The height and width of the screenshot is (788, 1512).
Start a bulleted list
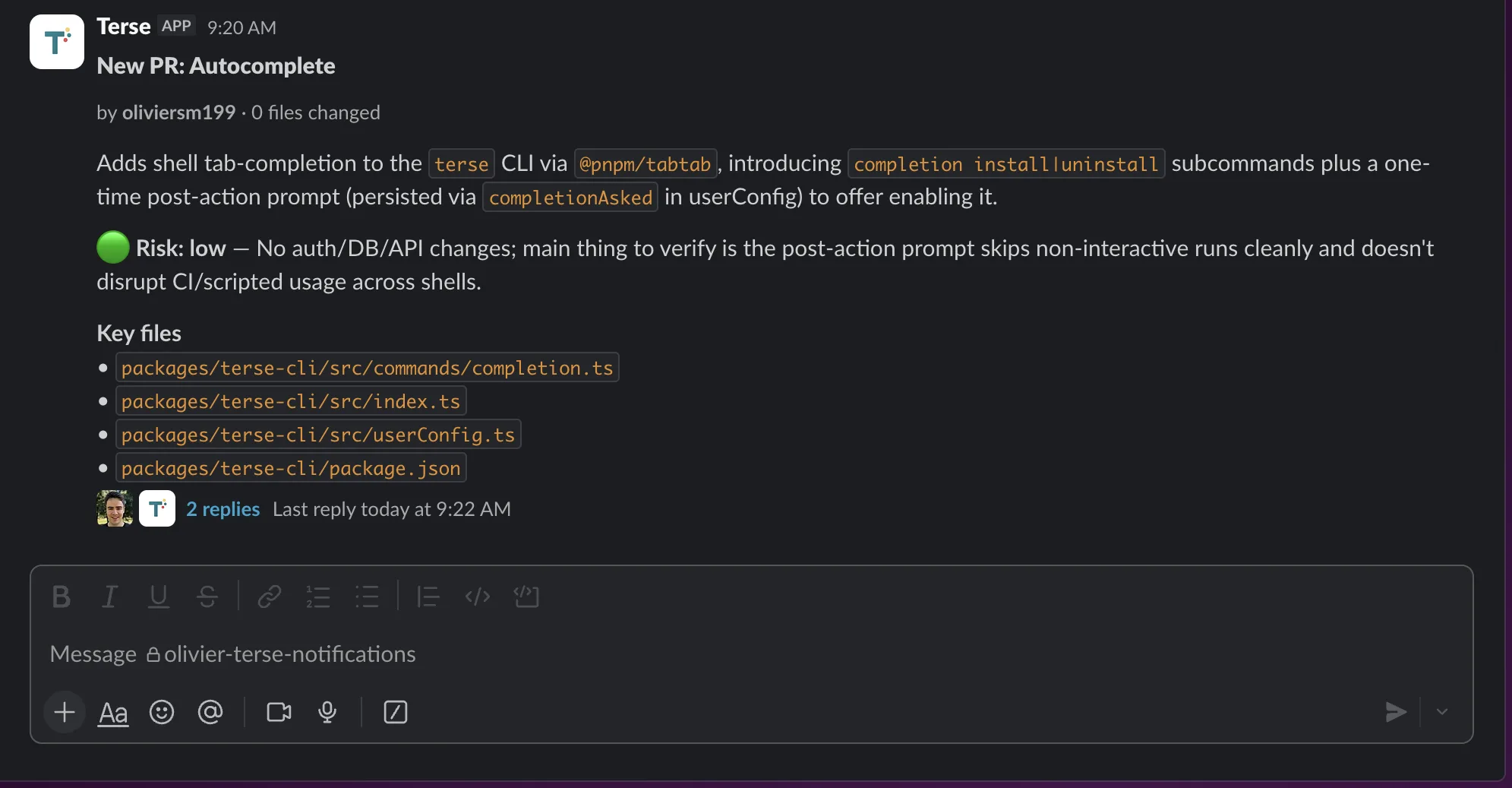point(367,597)
